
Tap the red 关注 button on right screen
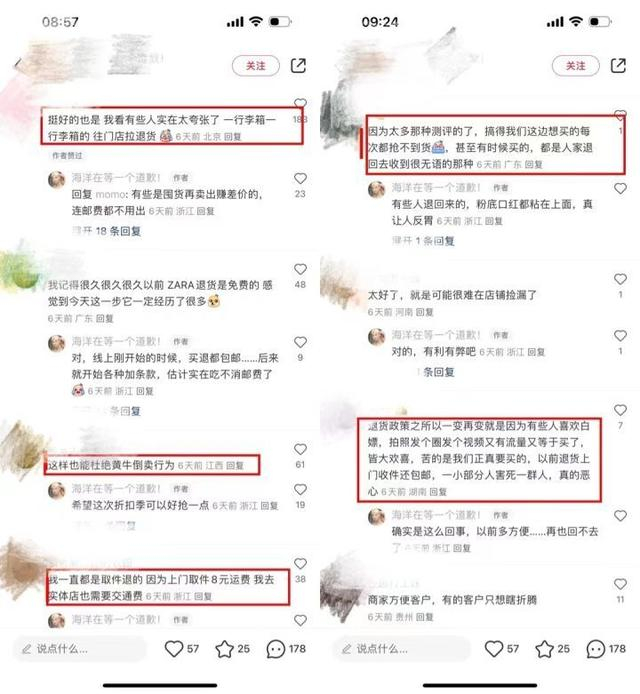[x=576, y=66]
